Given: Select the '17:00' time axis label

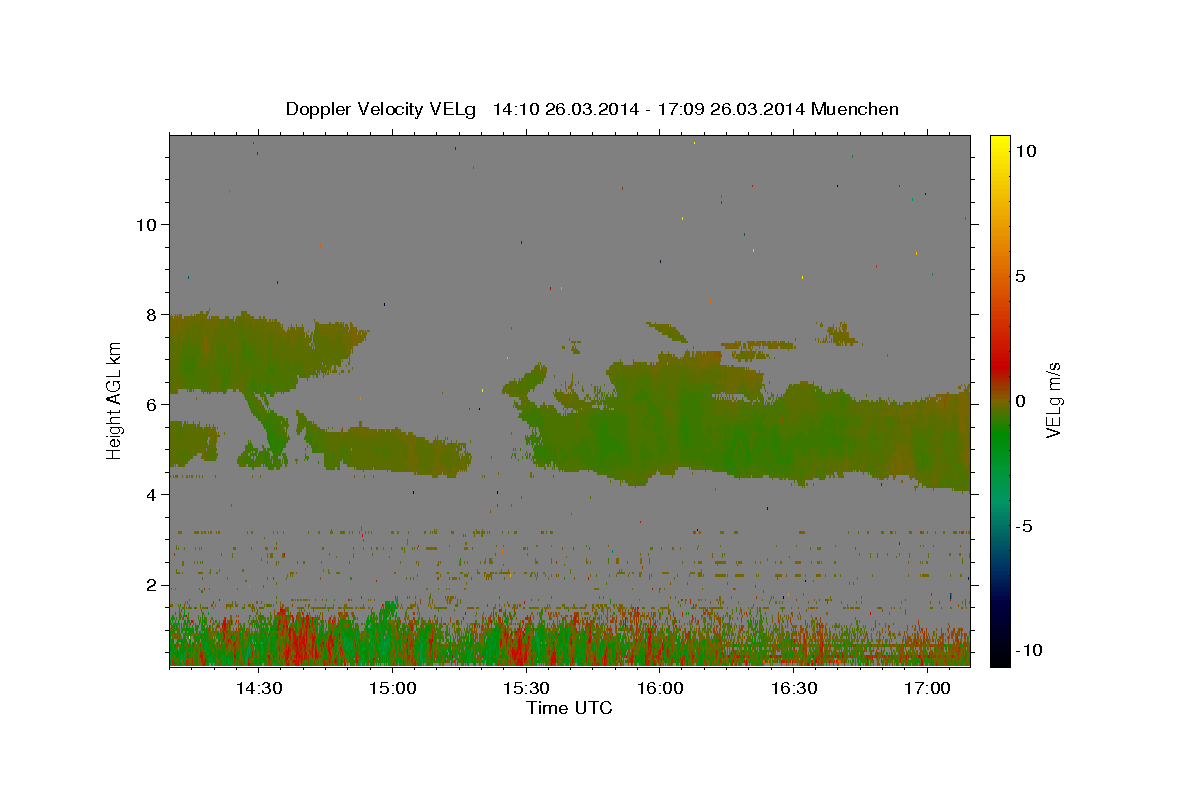Looking at the screenshot, I should [x=927, y=688].
